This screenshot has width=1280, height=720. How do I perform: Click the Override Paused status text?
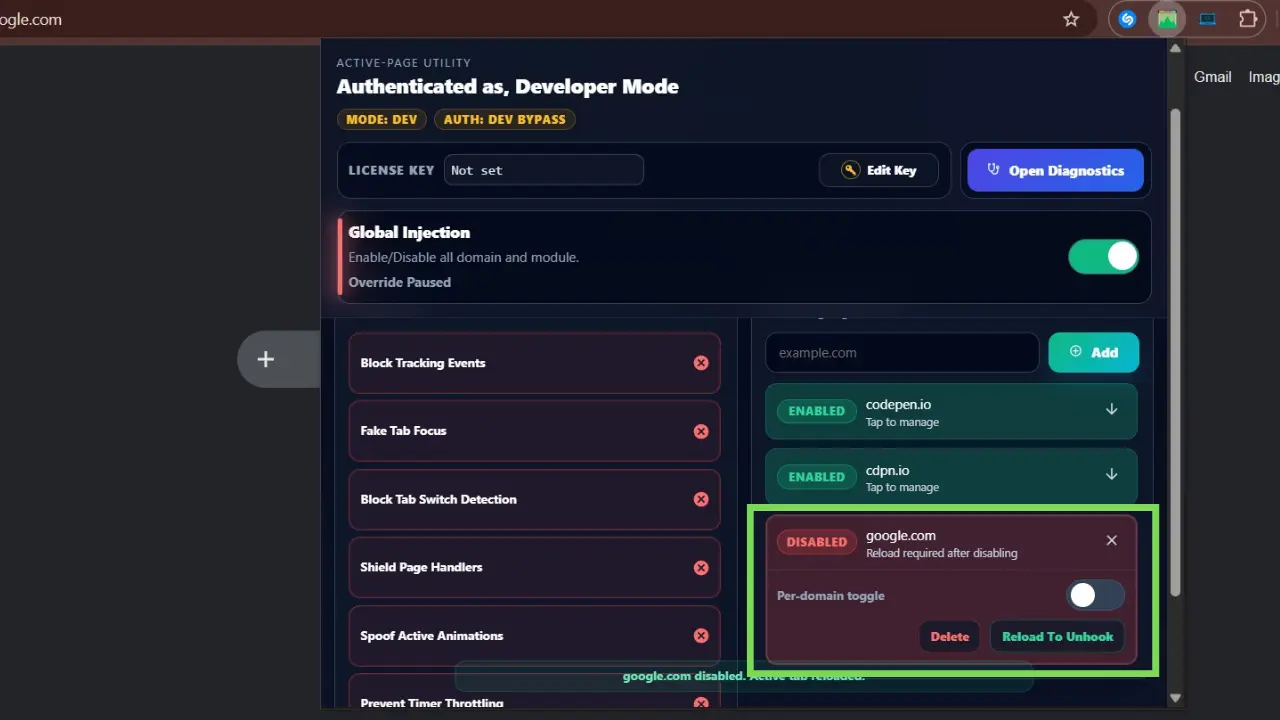pos(399,282)
